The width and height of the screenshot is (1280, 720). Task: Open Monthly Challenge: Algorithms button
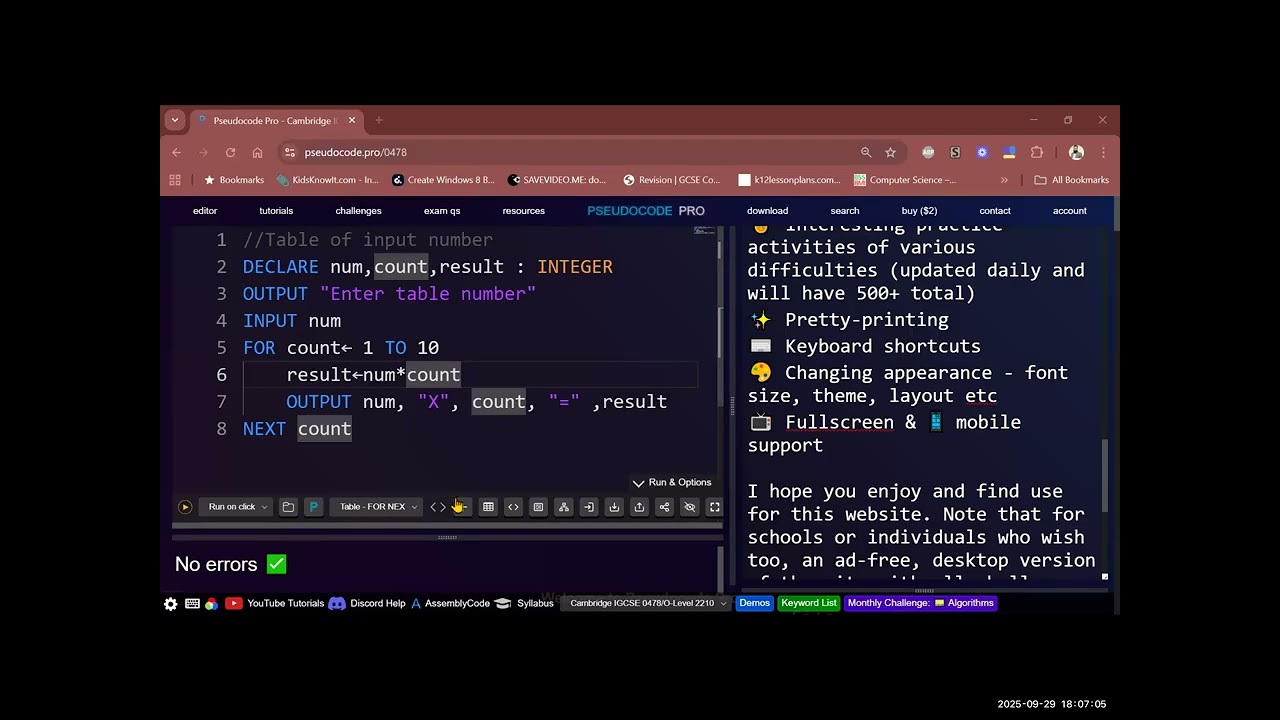(921, 603)
